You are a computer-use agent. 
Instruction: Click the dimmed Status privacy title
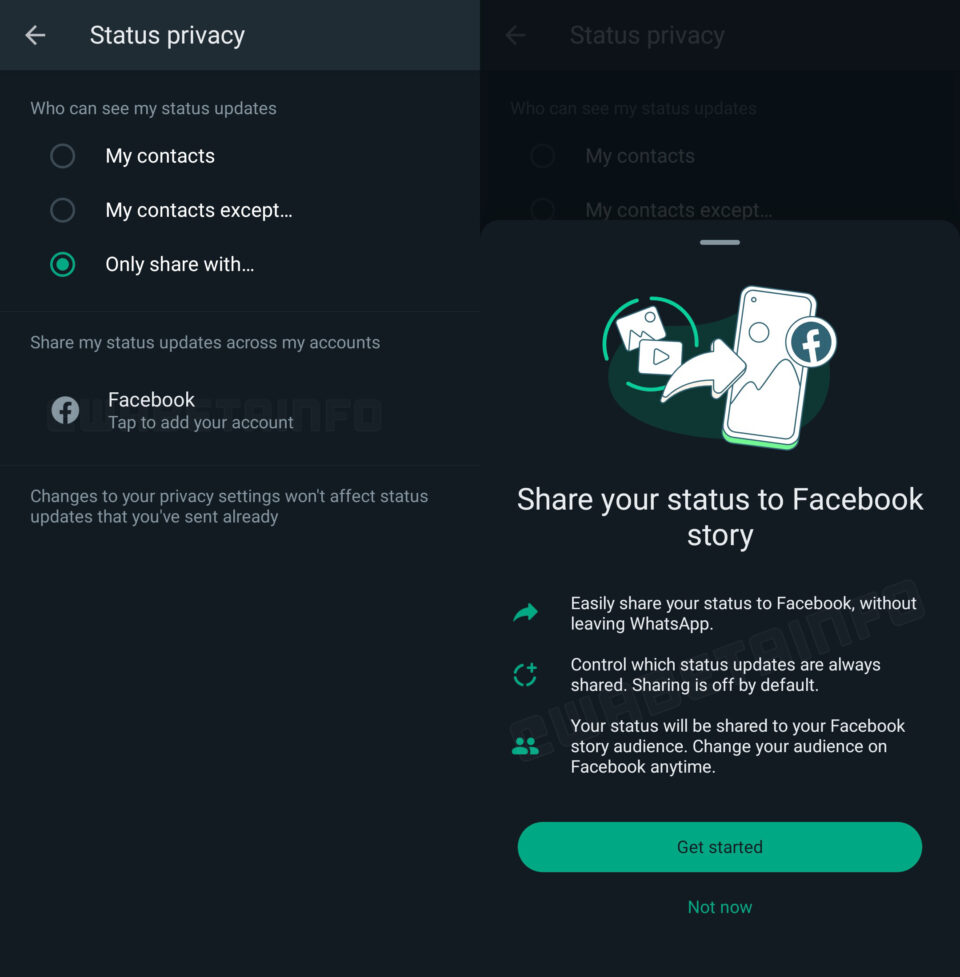(647, 36)
